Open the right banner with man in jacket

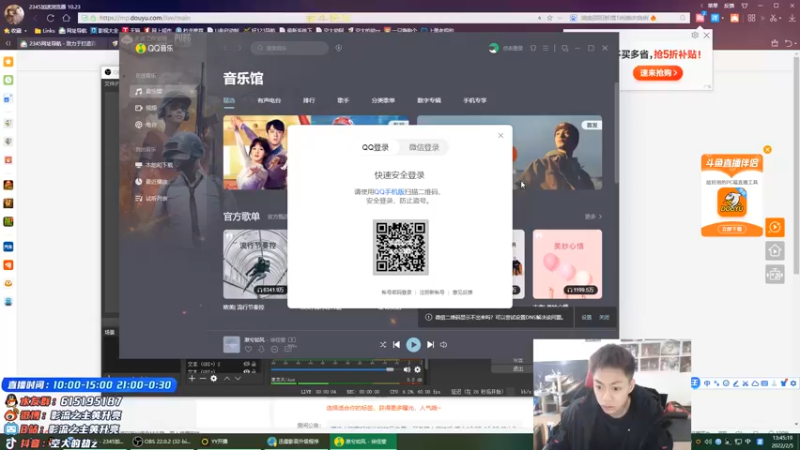pos(557,153)
